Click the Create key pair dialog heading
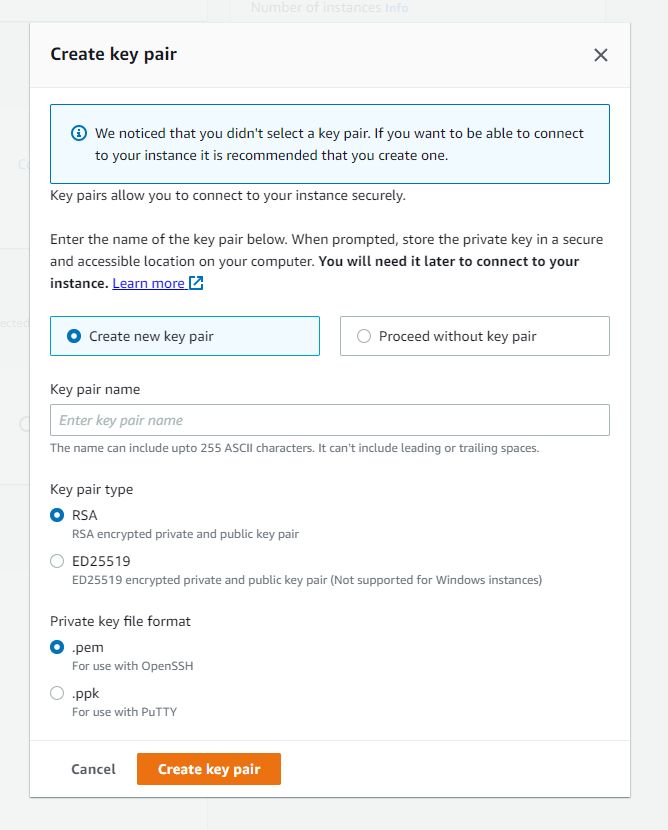Image resolution: width=668 pixels, height=830 pixels. tap(113, 54)
